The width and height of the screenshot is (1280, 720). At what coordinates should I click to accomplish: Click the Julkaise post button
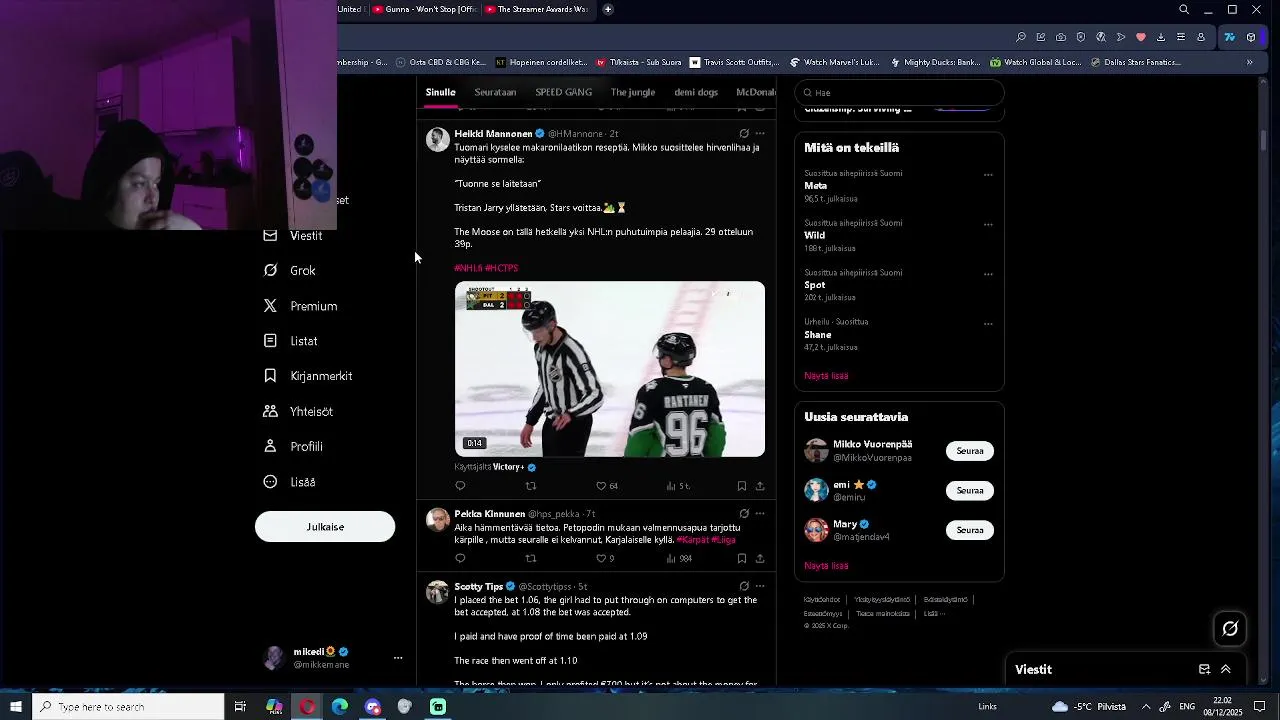(325, 527)
